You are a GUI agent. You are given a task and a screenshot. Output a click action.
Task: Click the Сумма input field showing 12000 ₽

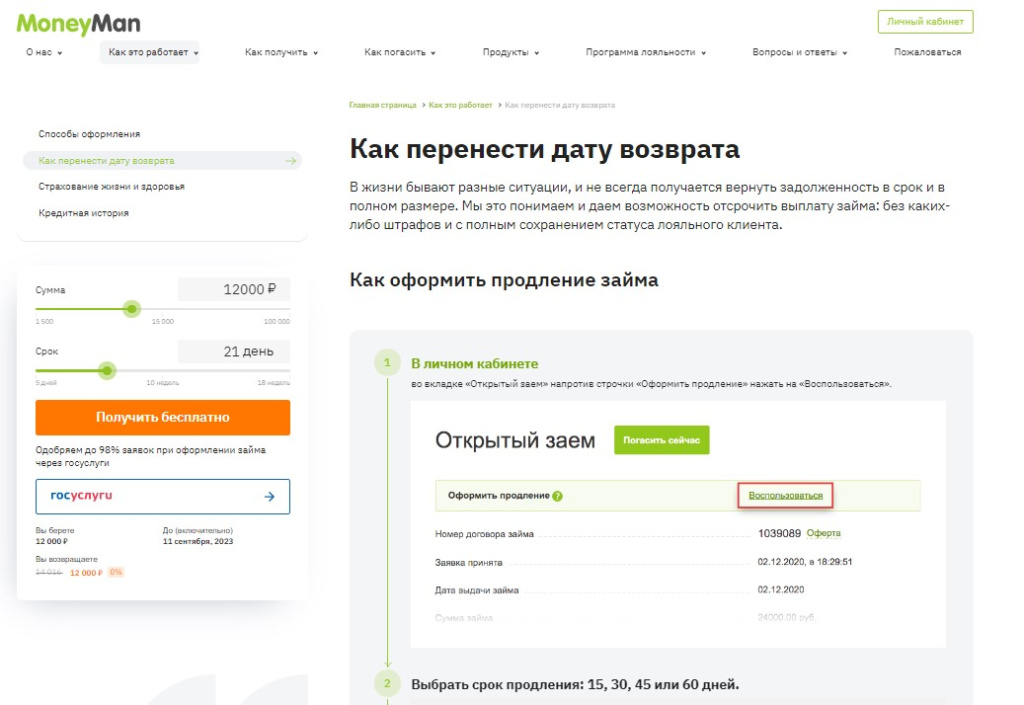233,290
